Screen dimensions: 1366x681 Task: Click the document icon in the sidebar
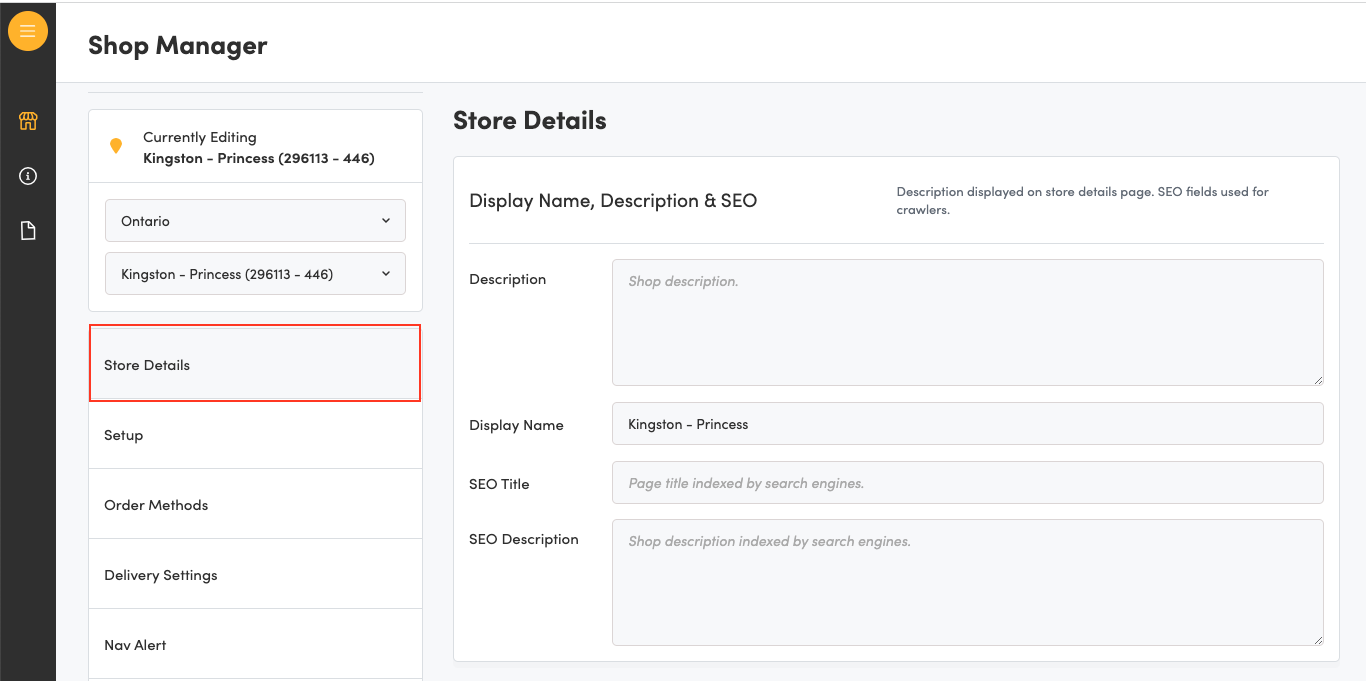pyautogui.click(x=28, y=231)
